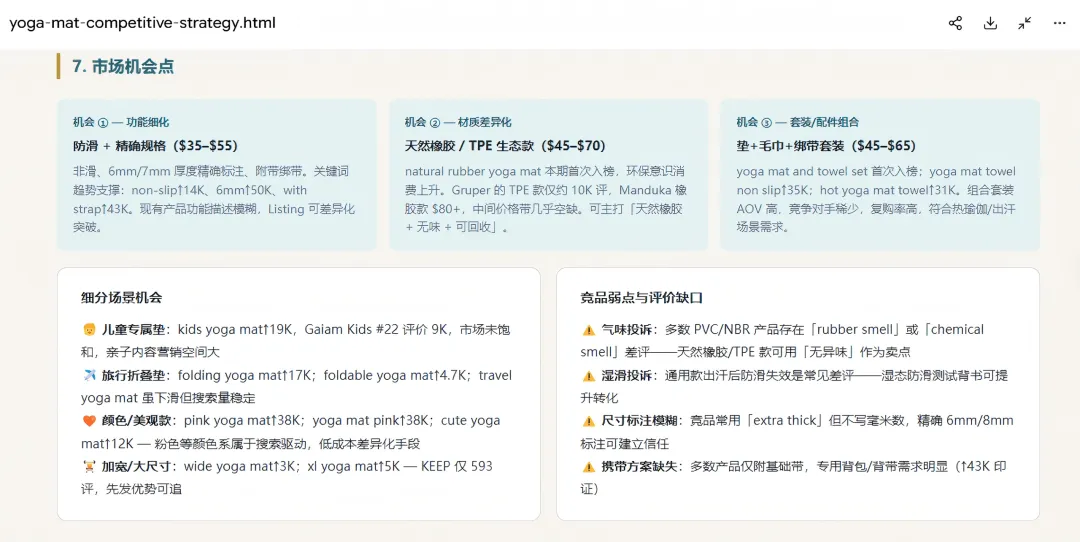Click the warning icon beside 携带方案缺失
Screen dimensions: 1080x542
click(x=588, y=466)
